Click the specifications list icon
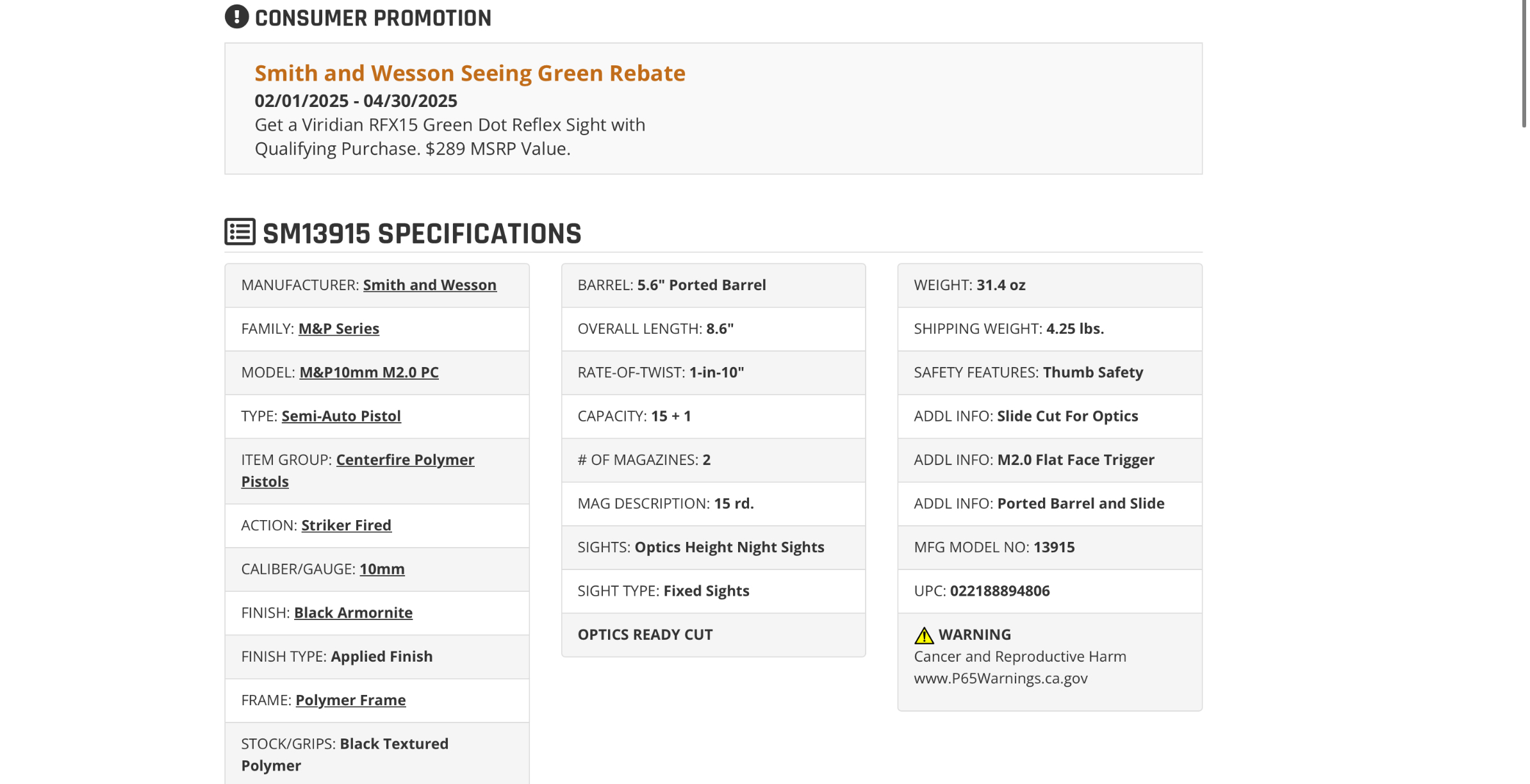This screenshot has height=784, width=1530. pyautogui.click(x=240, y=232)
